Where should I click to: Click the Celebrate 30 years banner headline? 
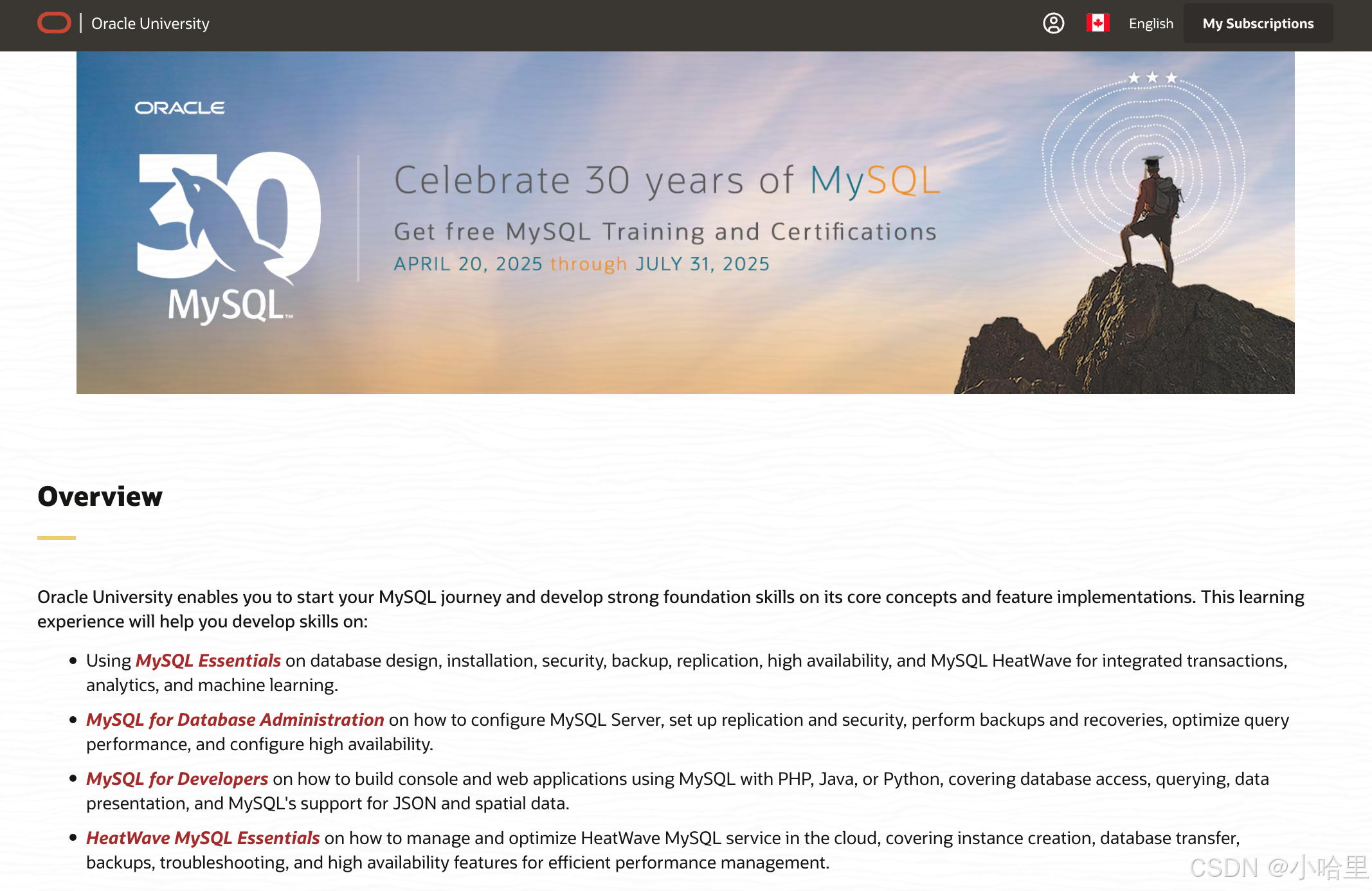click(x=667, y=180)
